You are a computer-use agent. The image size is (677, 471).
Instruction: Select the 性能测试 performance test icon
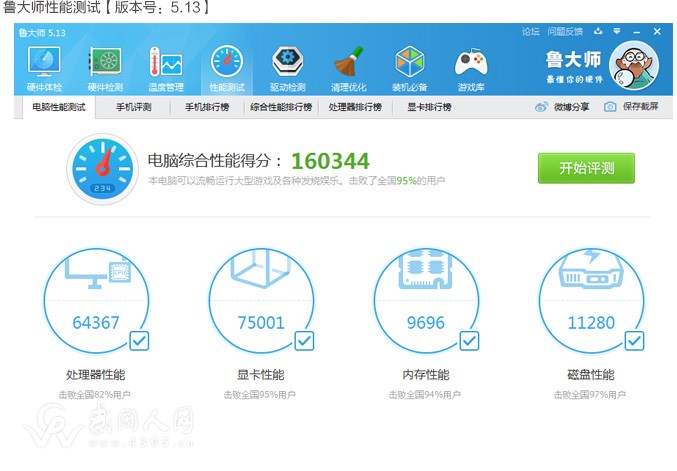coord(227,62)
